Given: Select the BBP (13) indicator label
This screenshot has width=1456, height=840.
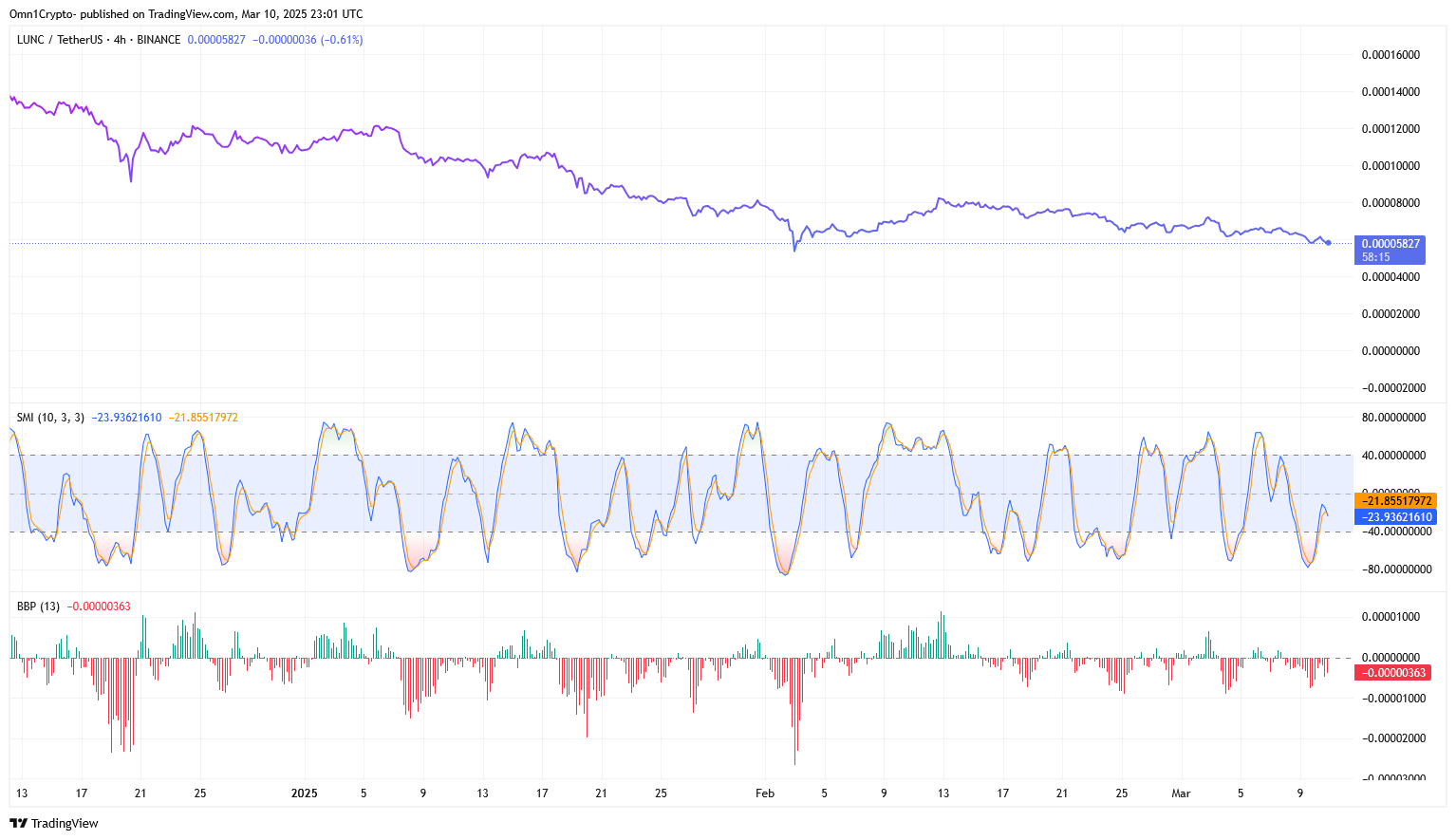Looking at the screenshot, I should [38, 606].
